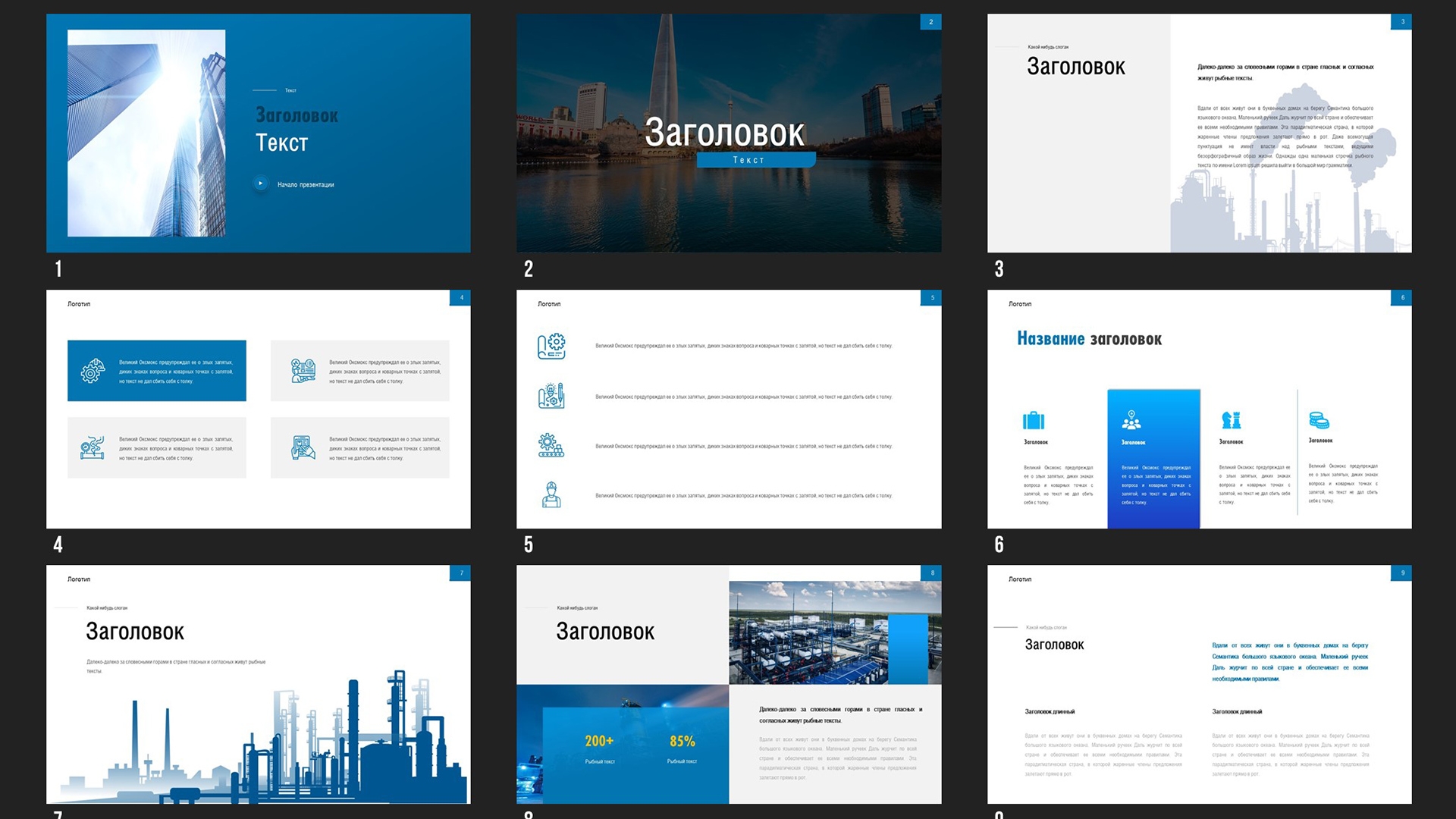
Task: Click blue highlighted paragraph on slide 9
Action: point(1290,662)
